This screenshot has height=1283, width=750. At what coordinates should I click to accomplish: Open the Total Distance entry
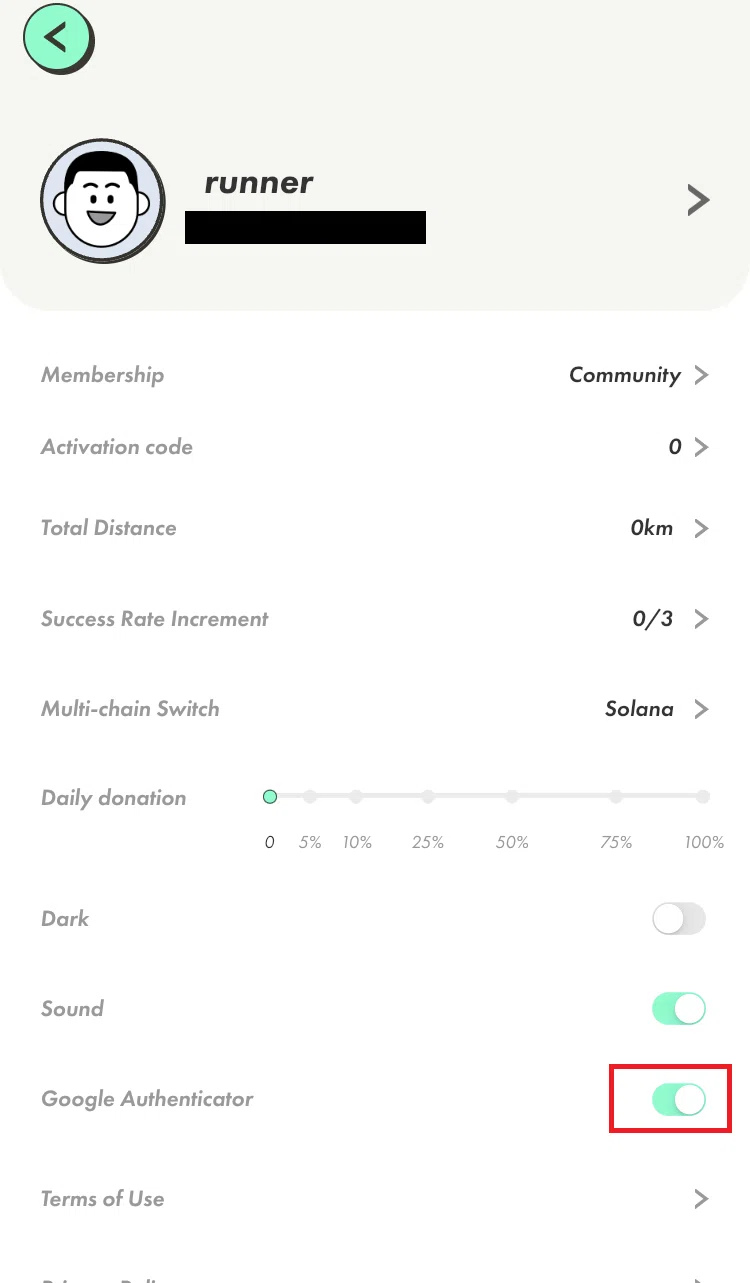[375, 528]
